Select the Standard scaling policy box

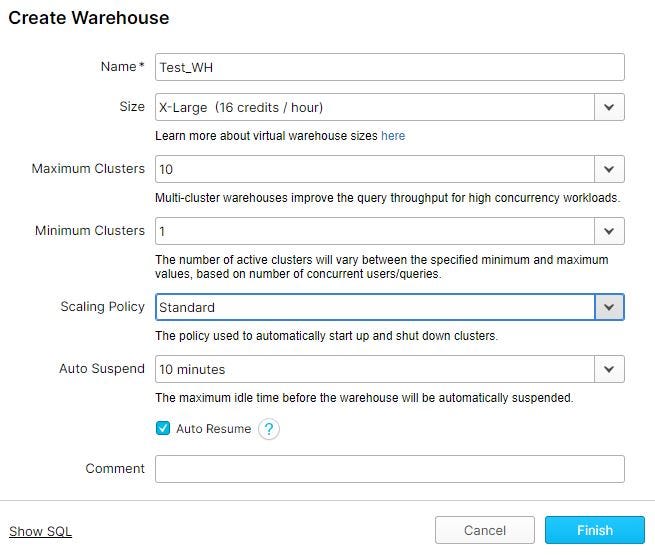coord(375,307)
